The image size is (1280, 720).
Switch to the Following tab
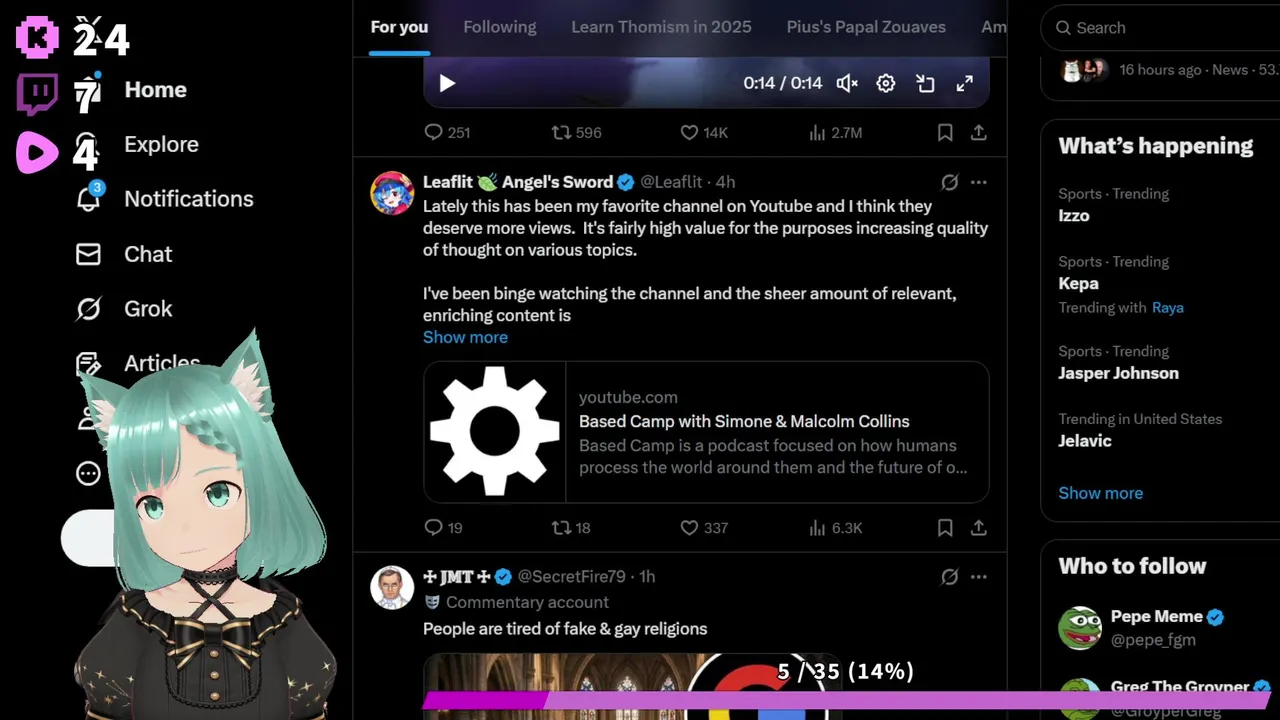(500, 27)
